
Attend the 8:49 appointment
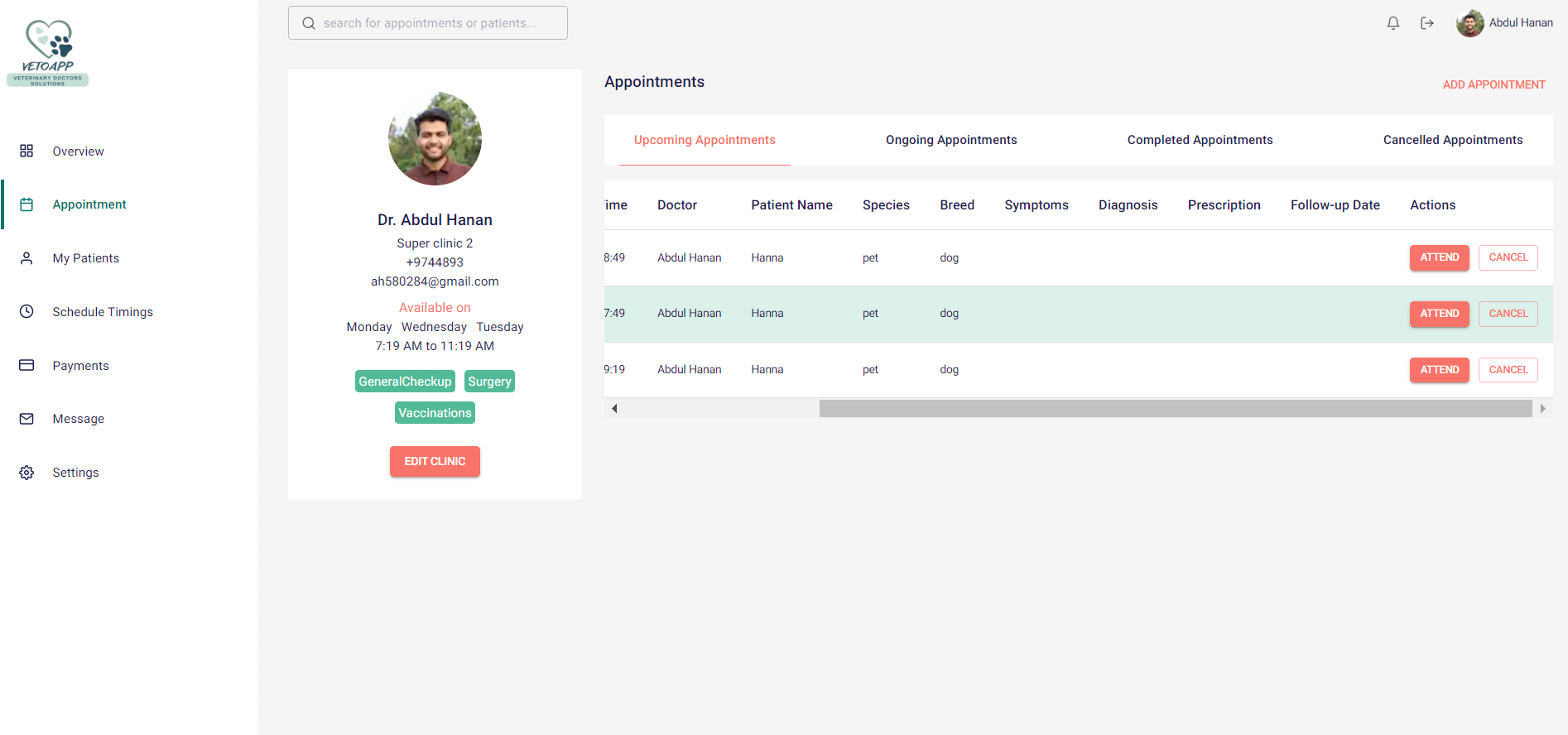pos(1439,257)
